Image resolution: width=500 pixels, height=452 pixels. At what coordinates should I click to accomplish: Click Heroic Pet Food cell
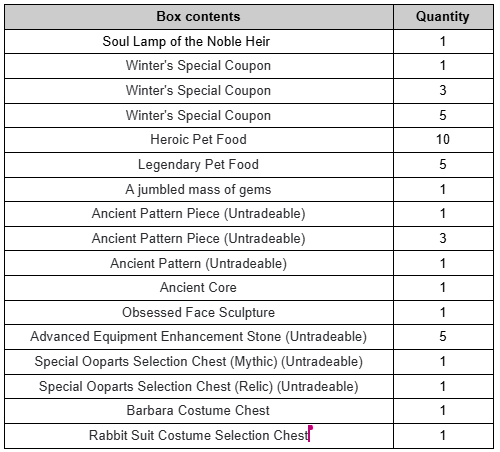199,140
